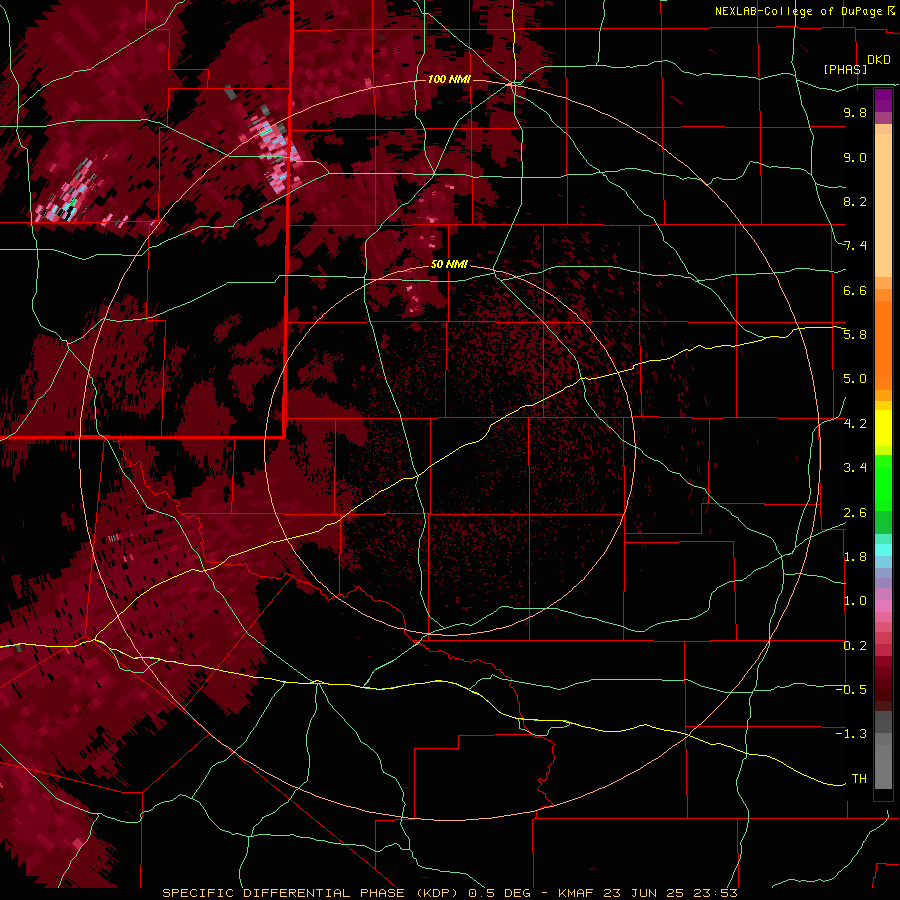Click the -0.5 scale value
Image resolution: width=900 pixels, height=900 pixels.
(x=851, y=690)
